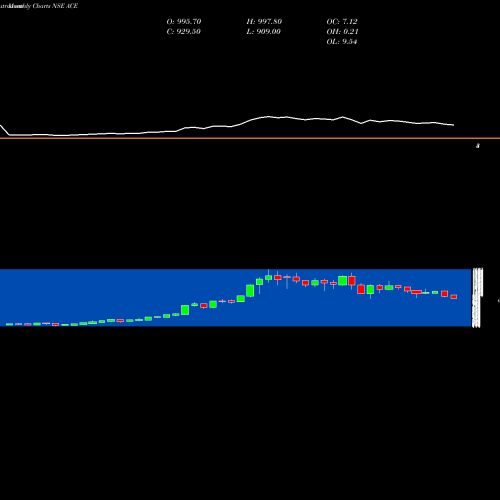Click the low price value 'L: 909.00'
500x500 pixels.
click(x=263, y=32)
